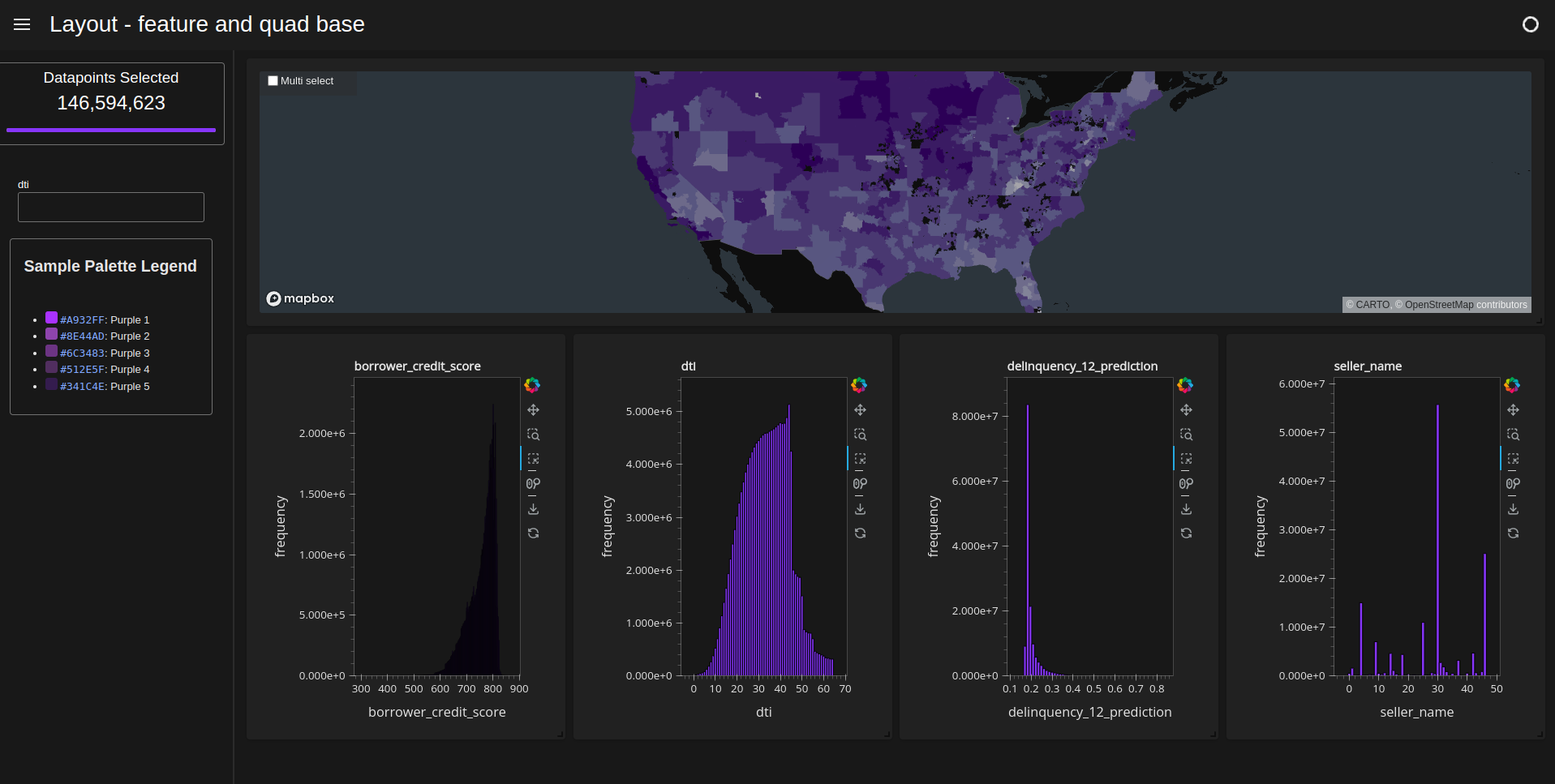Click the #8E44AD hex code in the legend
The height and width of the screenshot is (784, 1555).
click(83, 336)
